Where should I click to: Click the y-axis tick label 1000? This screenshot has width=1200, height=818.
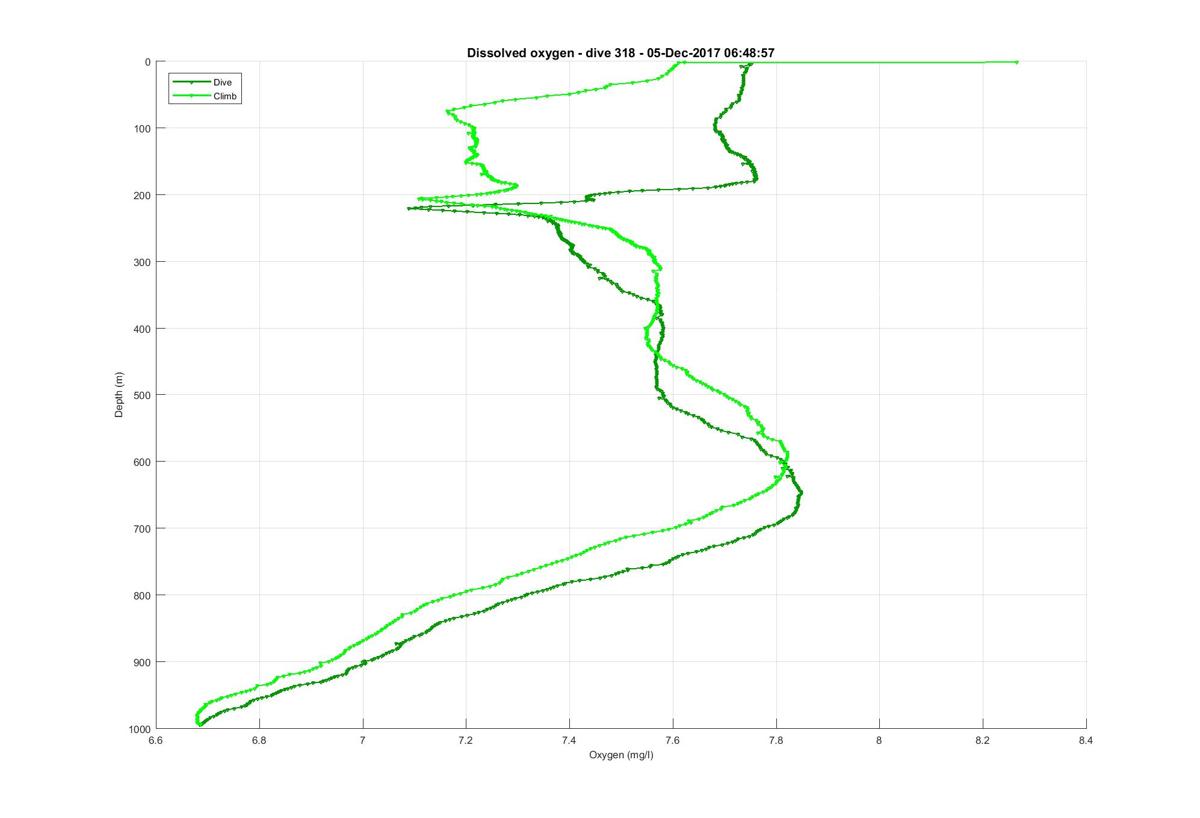pos(141,728)
